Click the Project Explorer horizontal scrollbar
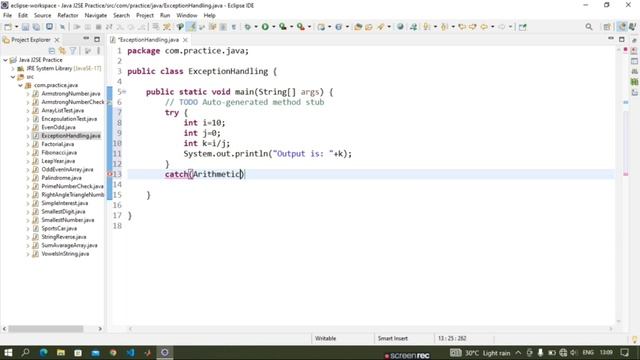Screen dimensions: 640x360 coord(46,329)
